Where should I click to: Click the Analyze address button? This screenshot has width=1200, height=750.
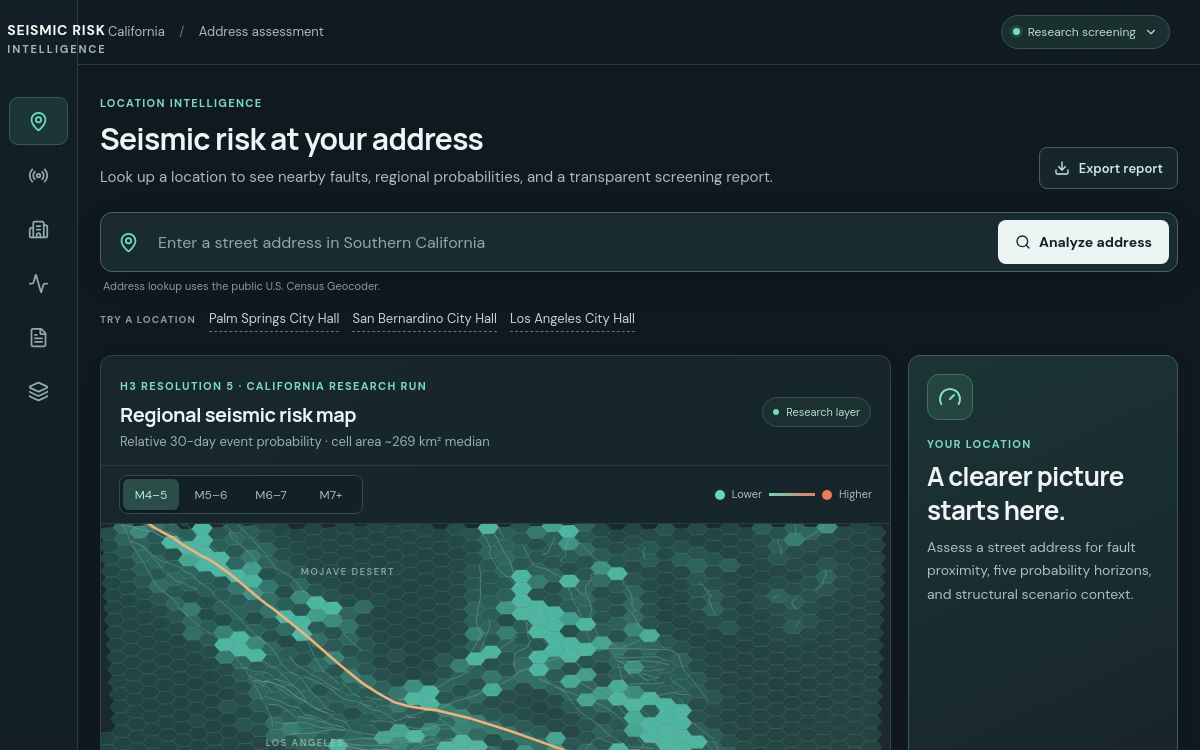1083,242
